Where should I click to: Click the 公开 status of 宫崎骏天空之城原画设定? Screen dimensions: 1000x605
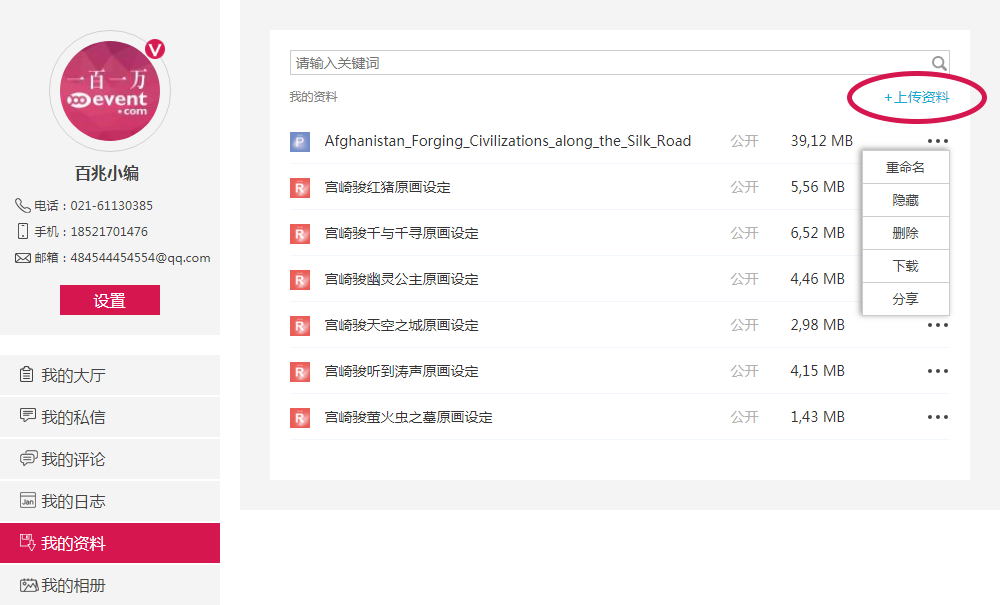[x=744, y=325]
